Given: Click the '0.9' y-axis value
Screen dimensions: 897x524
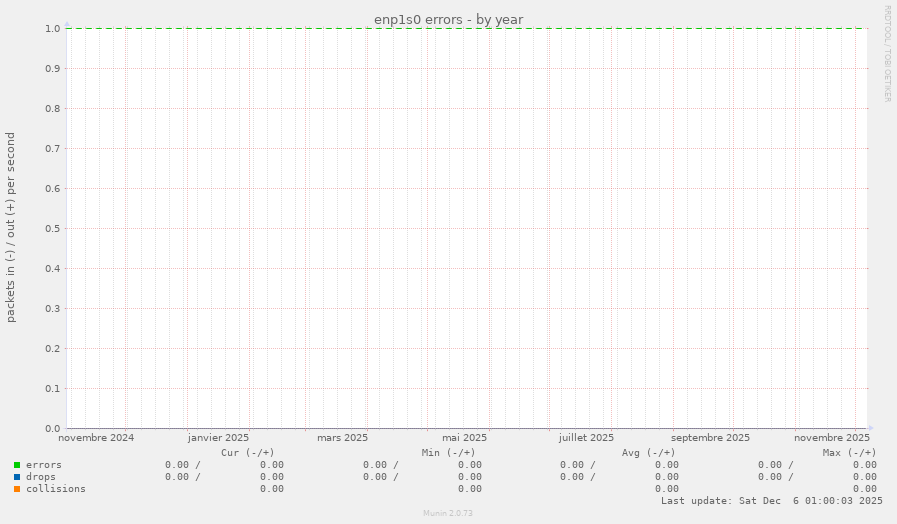Looking at the screenshot, I should click(x=53, y=69).
